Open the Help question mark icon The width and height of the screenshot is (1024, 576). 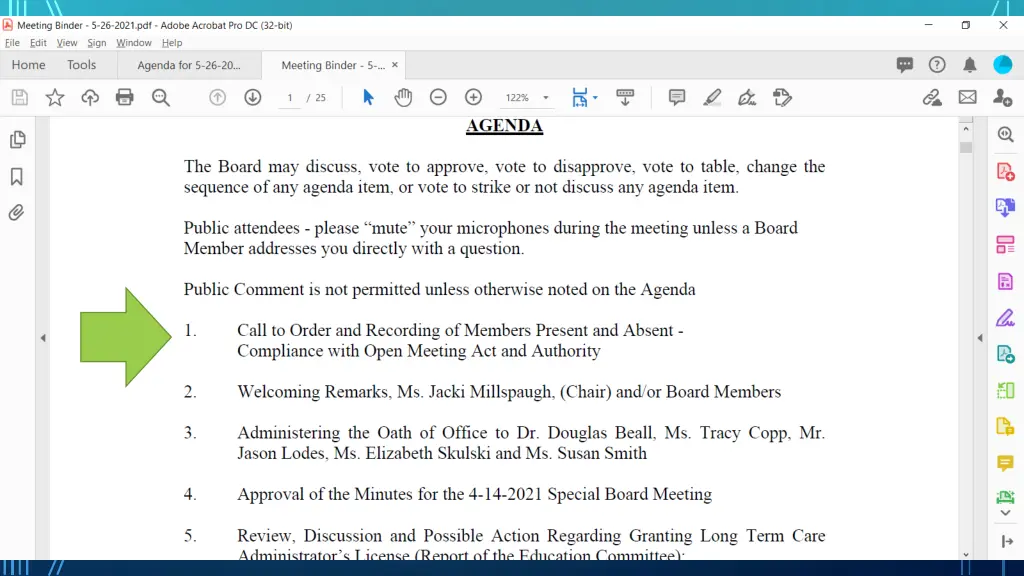[937, 65]
